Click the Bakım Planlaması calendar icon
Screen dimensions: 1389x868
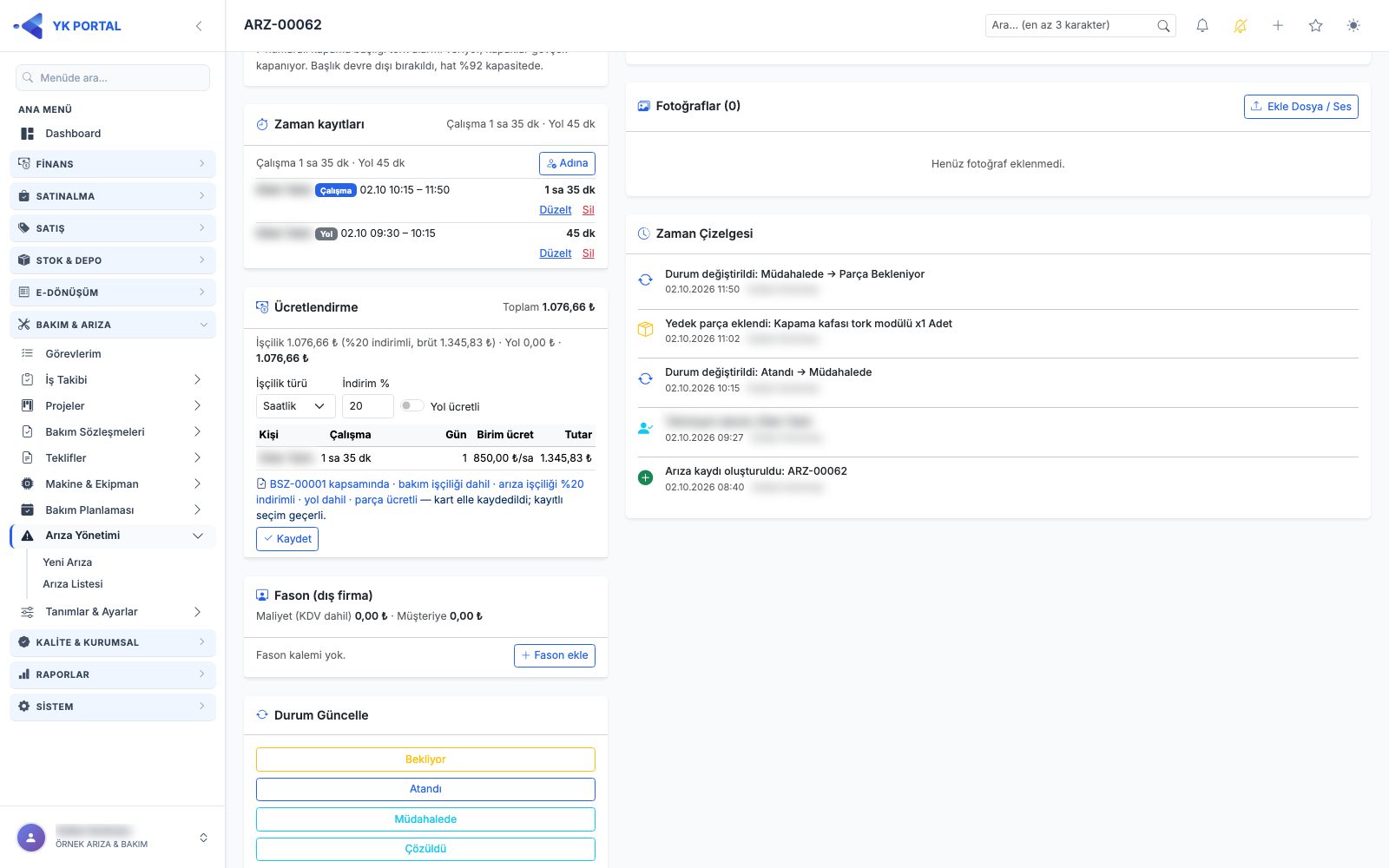tap(28, 510)
